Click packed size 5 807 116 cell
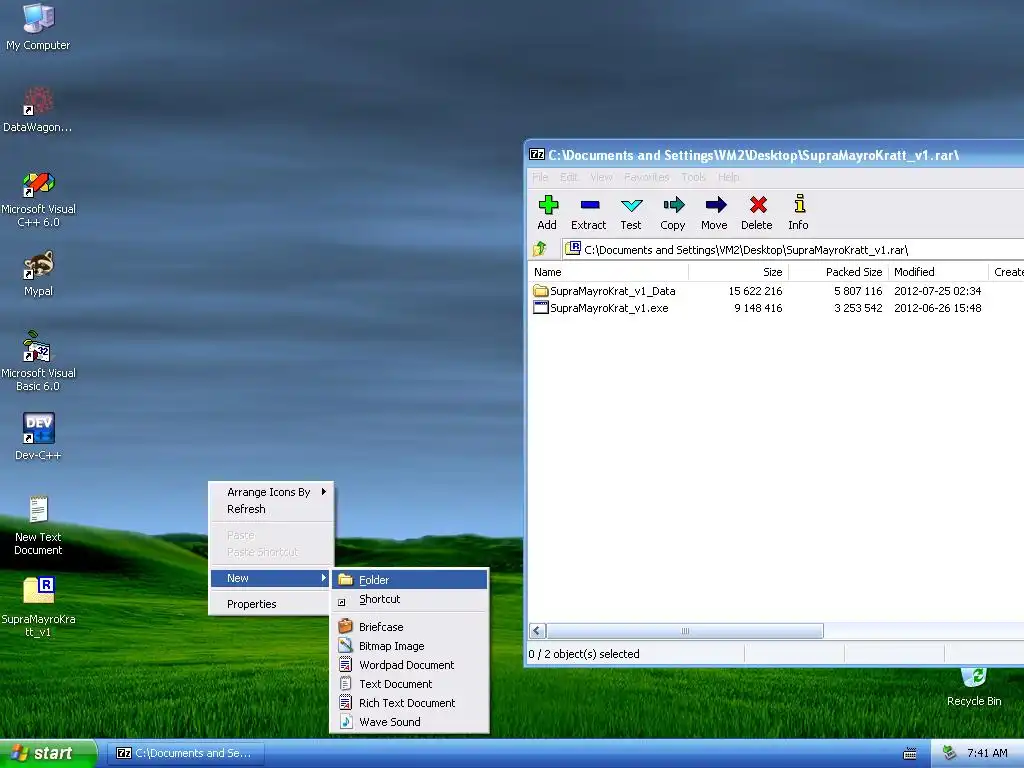Image resolution: width=1024 pixels, height=768 pixels. point(857,291)
